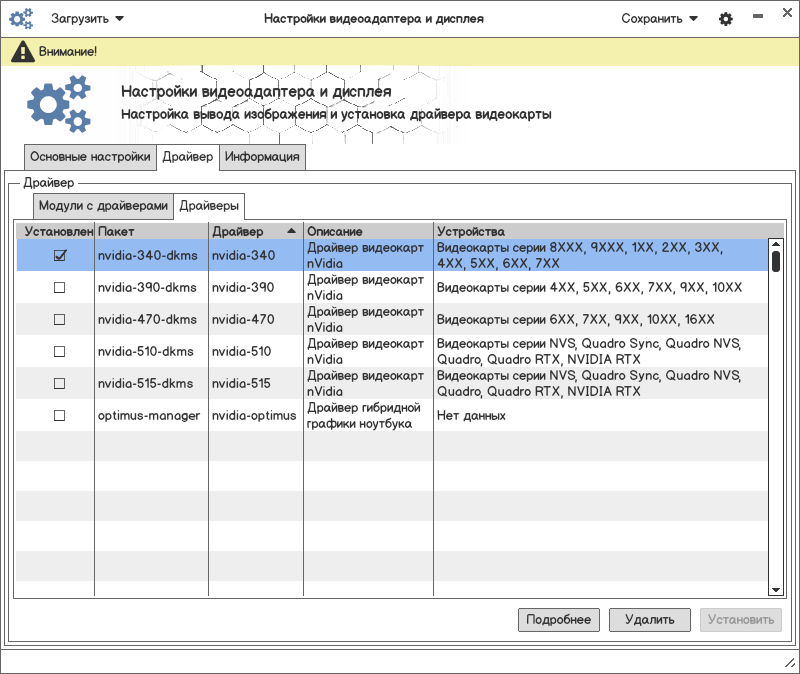
Task: Uncheck the nvidia-340-dkms installed checkbox
Action: 59,255
